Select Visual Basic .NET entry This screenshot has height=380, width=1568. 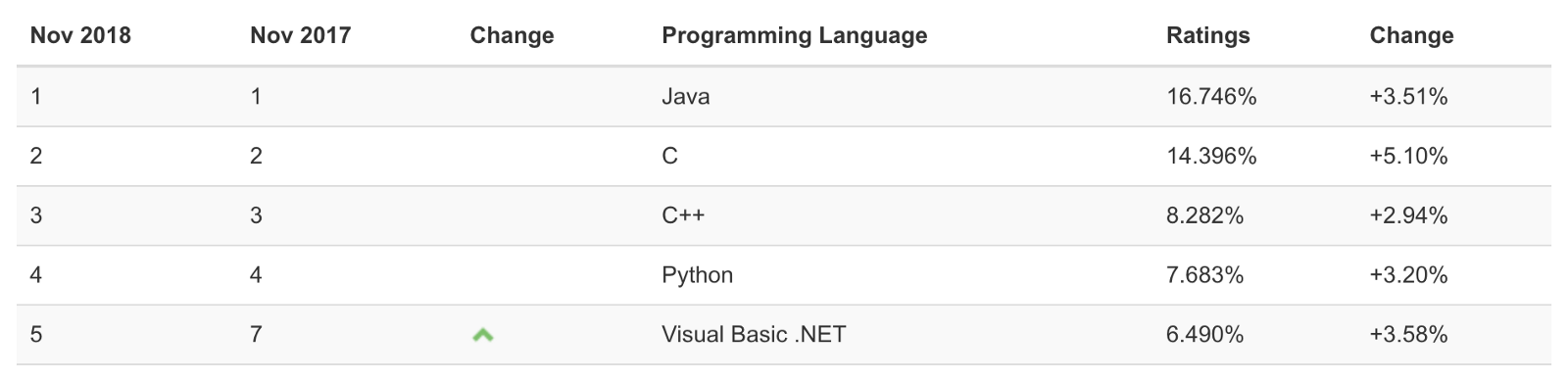click(754, 334)
